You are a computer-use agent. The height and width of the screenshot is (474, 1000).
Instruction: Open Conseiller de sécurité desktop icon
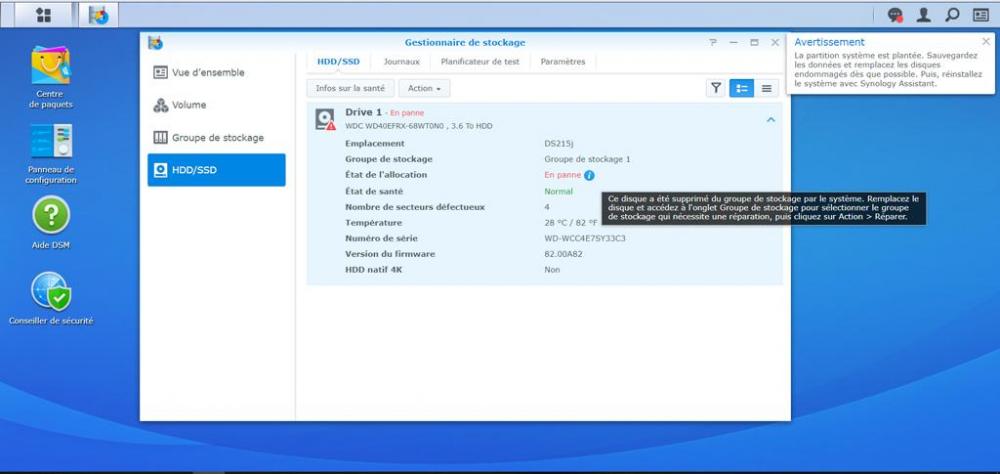point(51,291)
